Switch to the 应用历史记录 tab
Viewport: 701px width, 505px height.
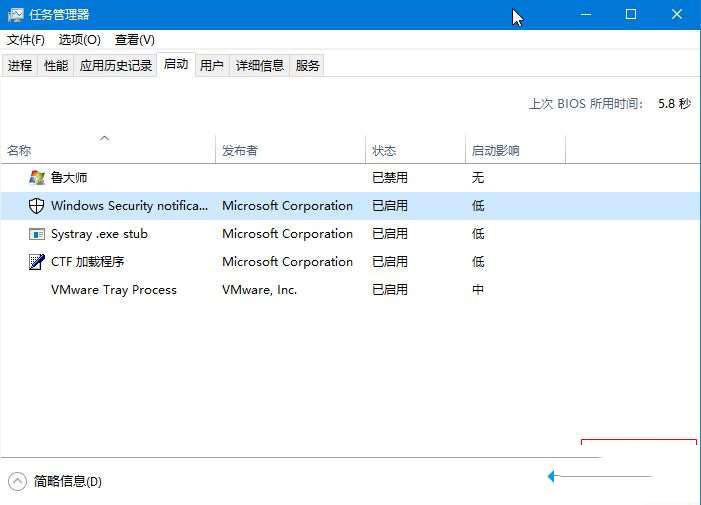pos(116,66)
